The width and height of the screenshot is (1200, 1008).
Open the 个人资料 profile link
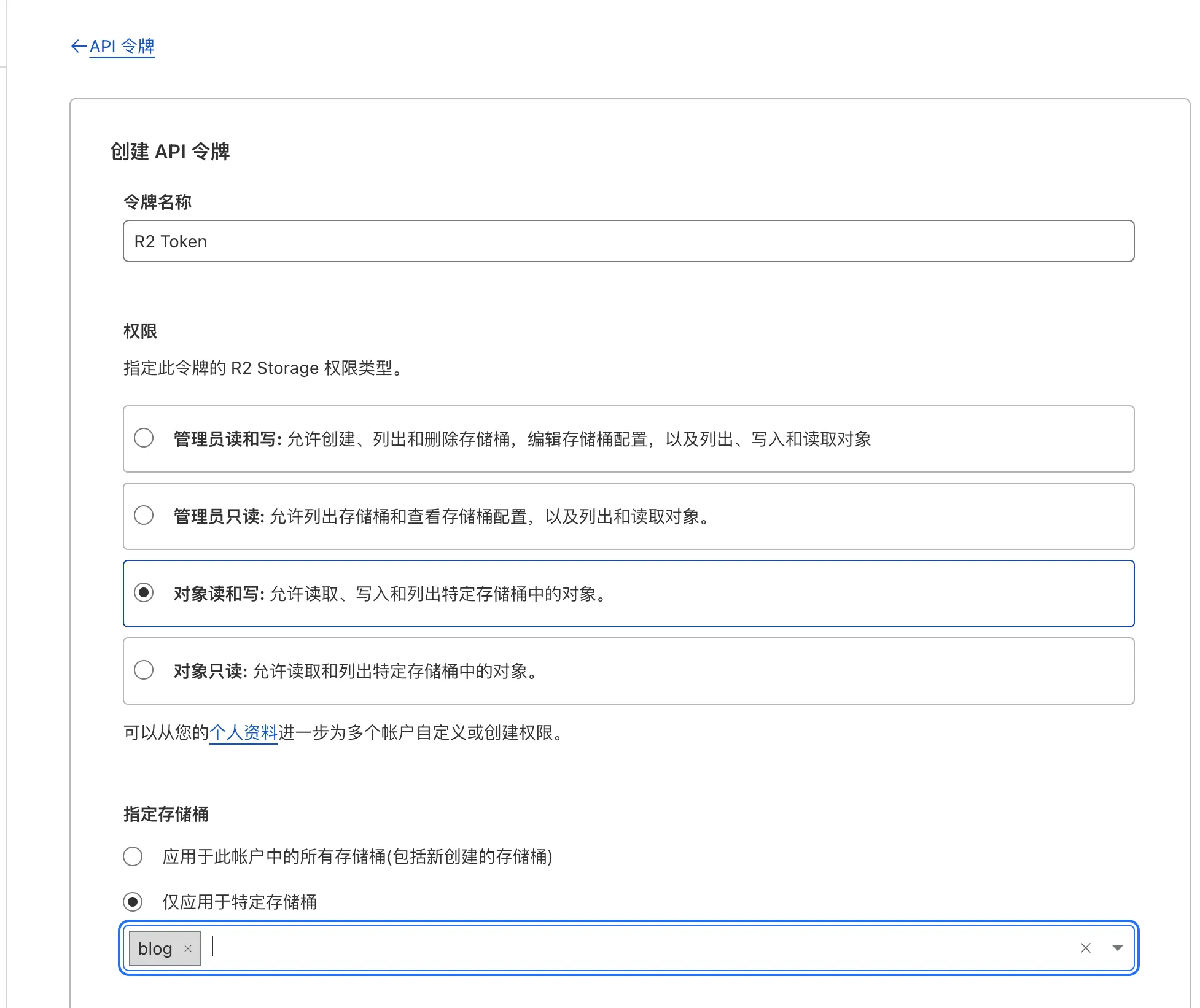(243, 732)
